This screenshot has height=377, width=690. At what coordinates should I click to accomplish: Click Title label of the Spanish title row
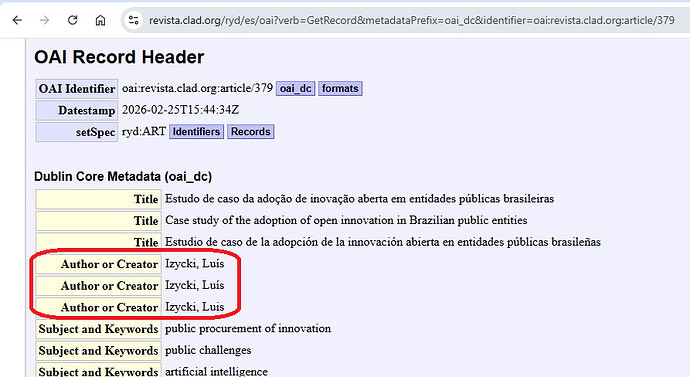coord(99,242)
